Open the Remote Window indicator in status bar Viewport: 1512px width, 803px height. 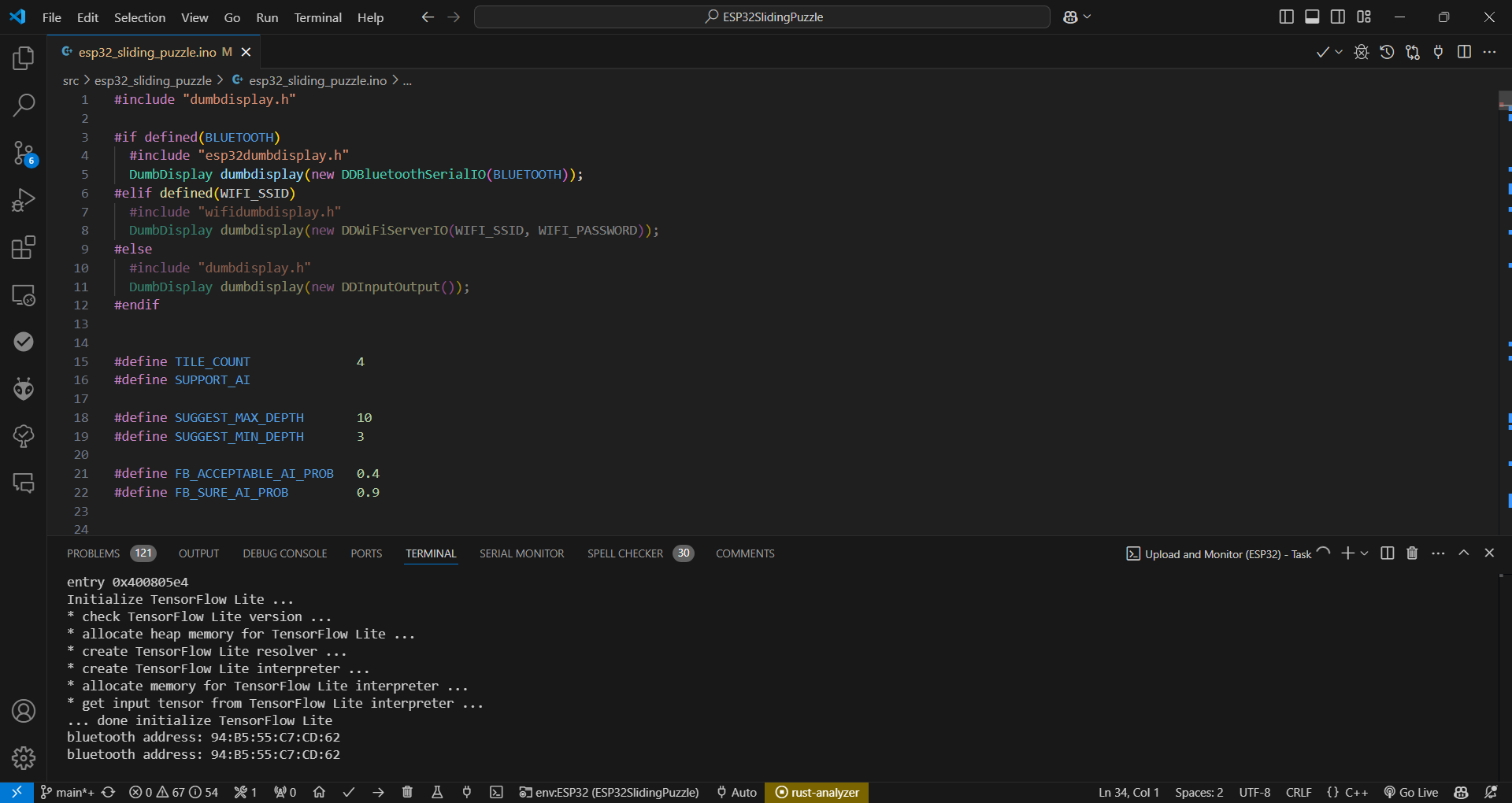17,792
